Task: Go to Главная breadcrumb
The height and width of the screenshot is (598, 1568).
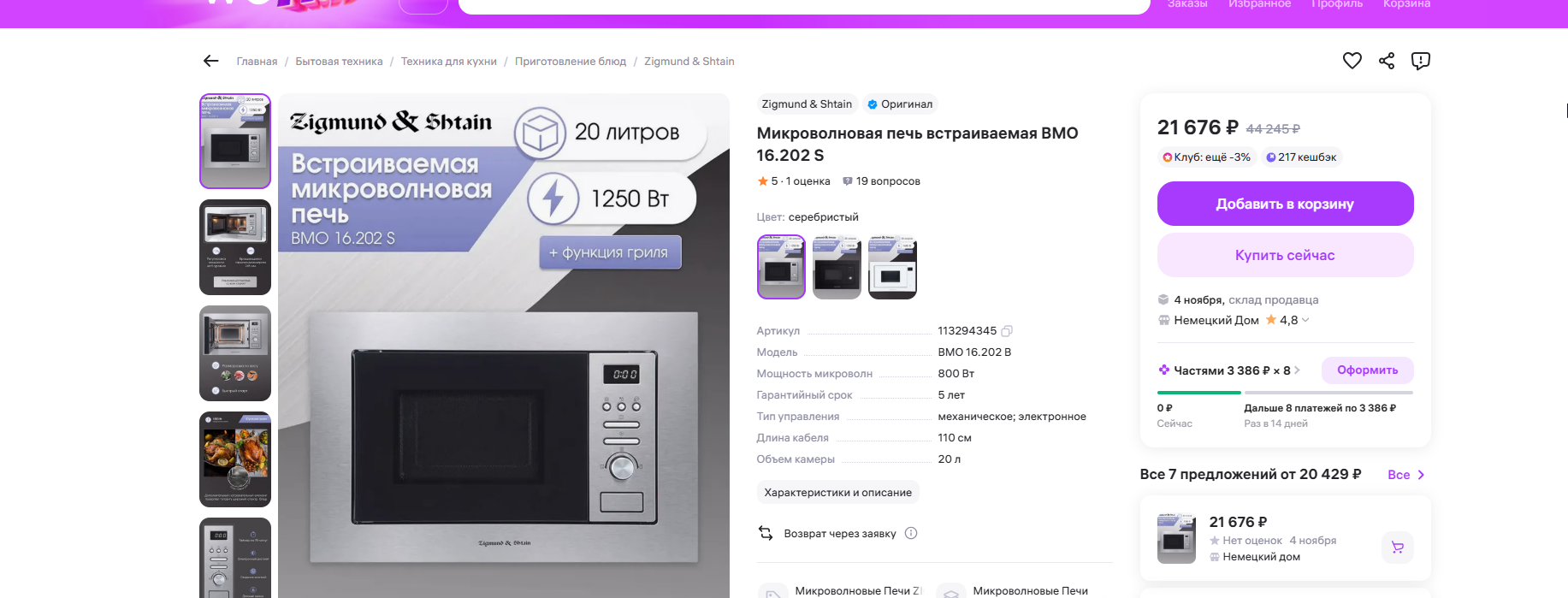Action: point(257,62)
